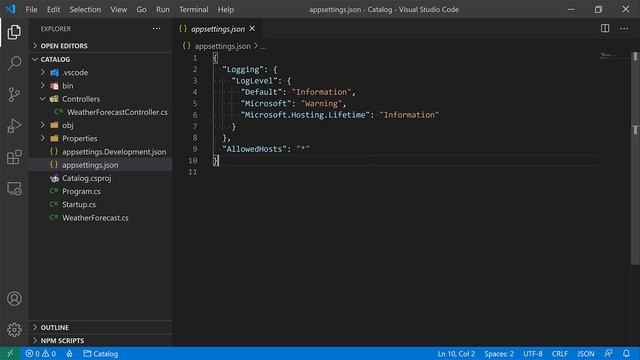
Task: Click the editor vertical scrollbar
Action: pyautogui.click(x=636, y=158)
